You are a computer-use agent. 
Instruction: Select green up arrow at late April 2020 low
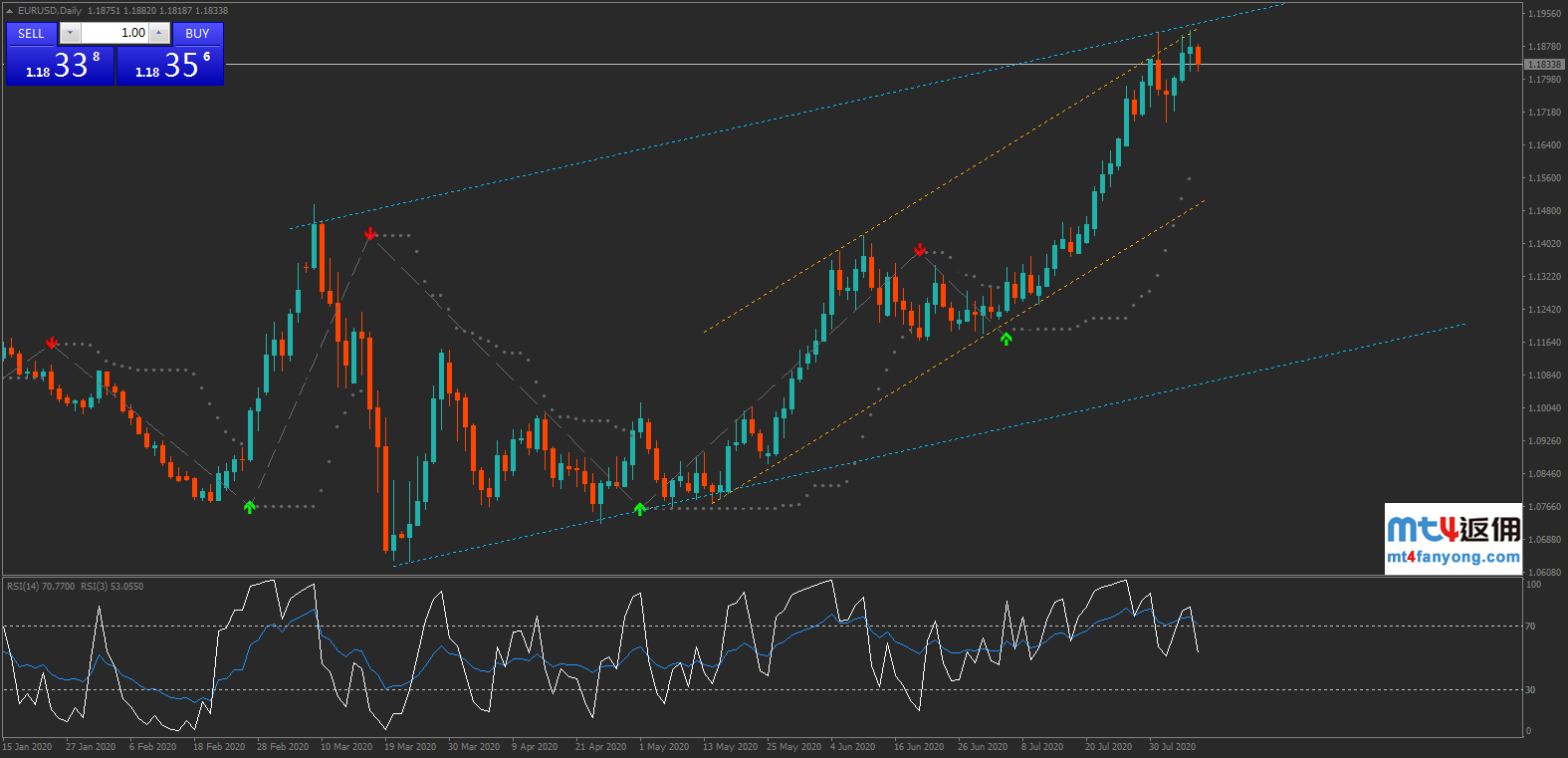(x=640, y=509)
